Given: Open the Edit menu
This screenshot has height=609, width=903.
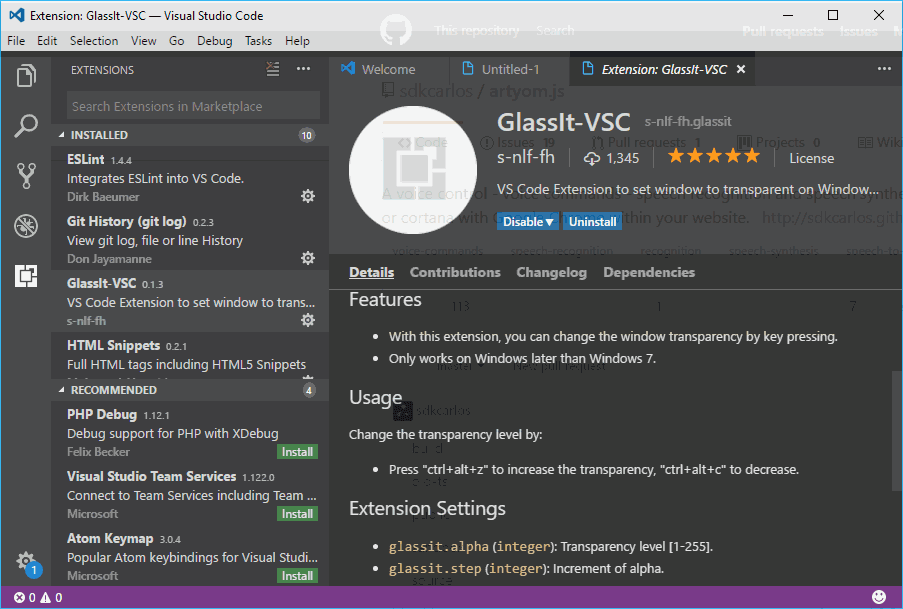Looking at the screenshot, I should (x=47, y=41).
